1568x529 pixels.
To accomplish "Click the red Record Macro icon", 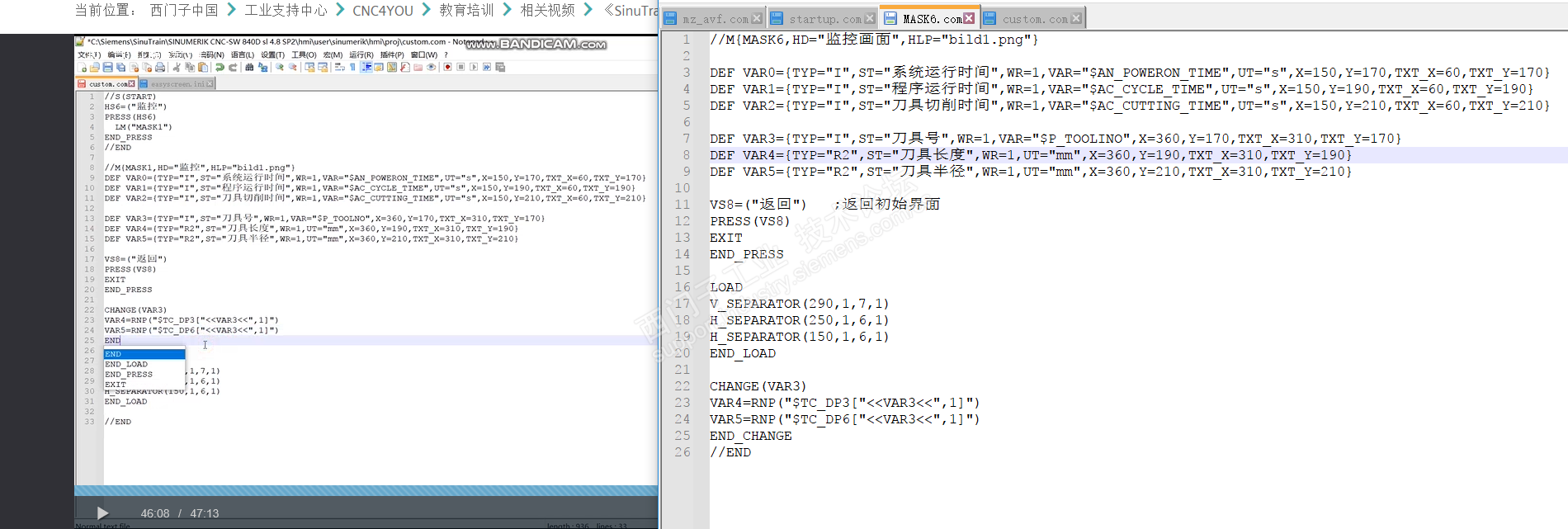I will coord(447,68).
